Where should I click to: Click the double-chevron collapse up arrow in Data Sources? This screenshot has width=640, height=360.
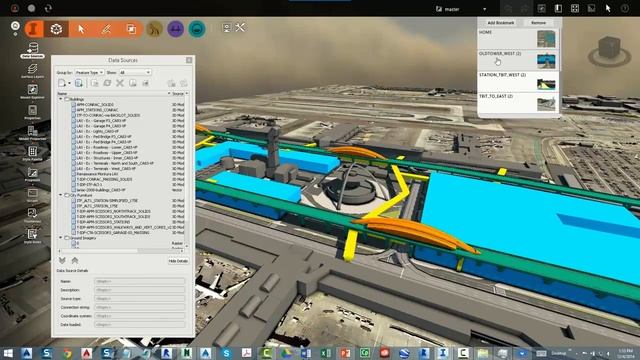tap(75, 260)
